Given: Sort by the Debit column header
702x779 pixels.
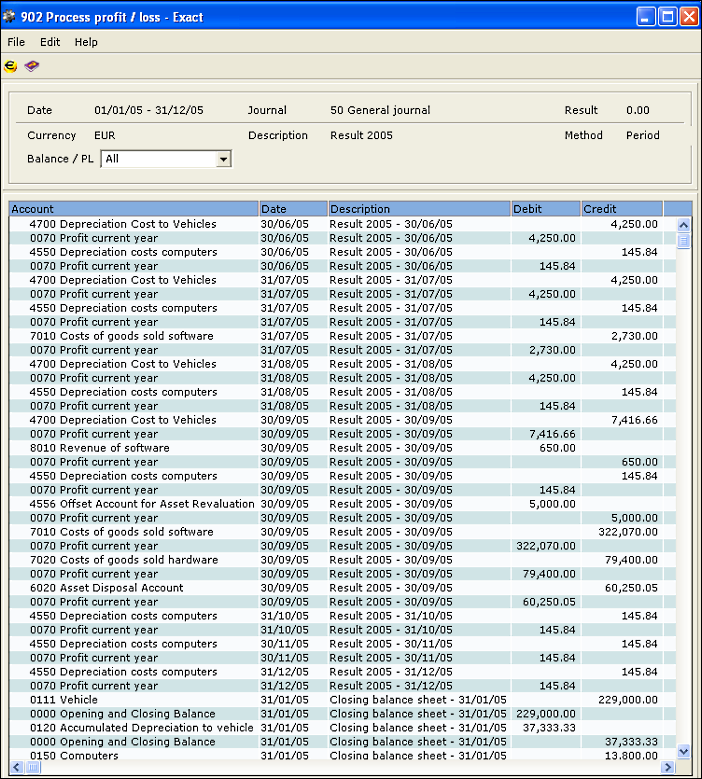Looking at the screenshot, I should [546, 209].
